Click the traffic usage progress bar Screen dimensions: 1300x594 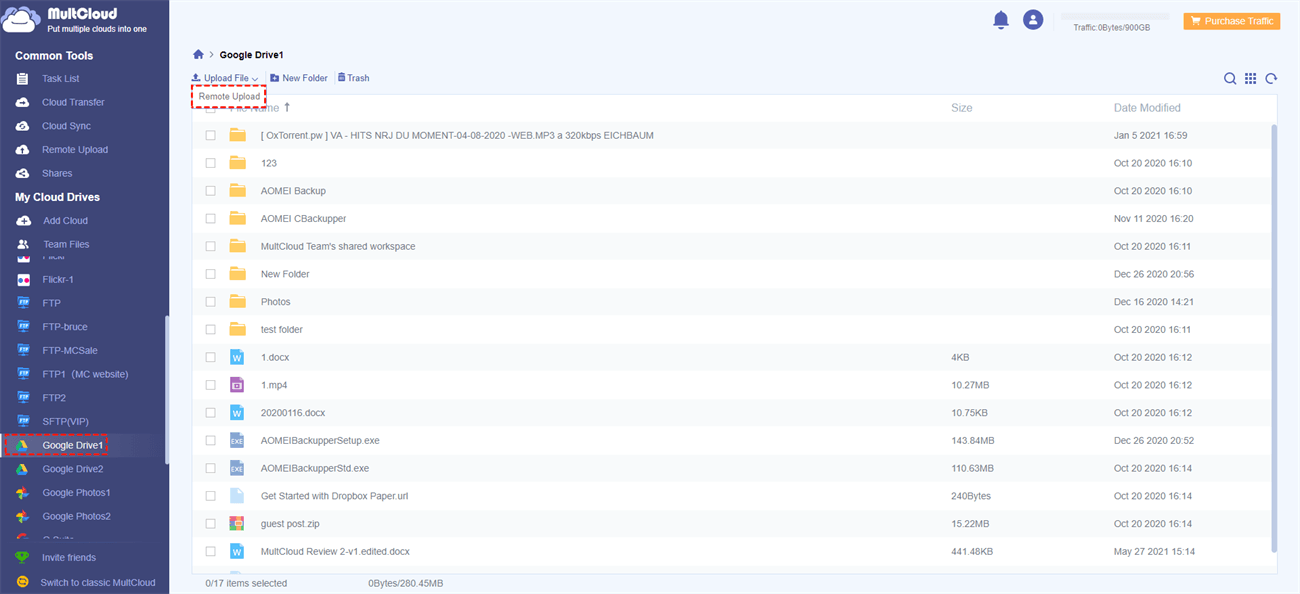1115,16
